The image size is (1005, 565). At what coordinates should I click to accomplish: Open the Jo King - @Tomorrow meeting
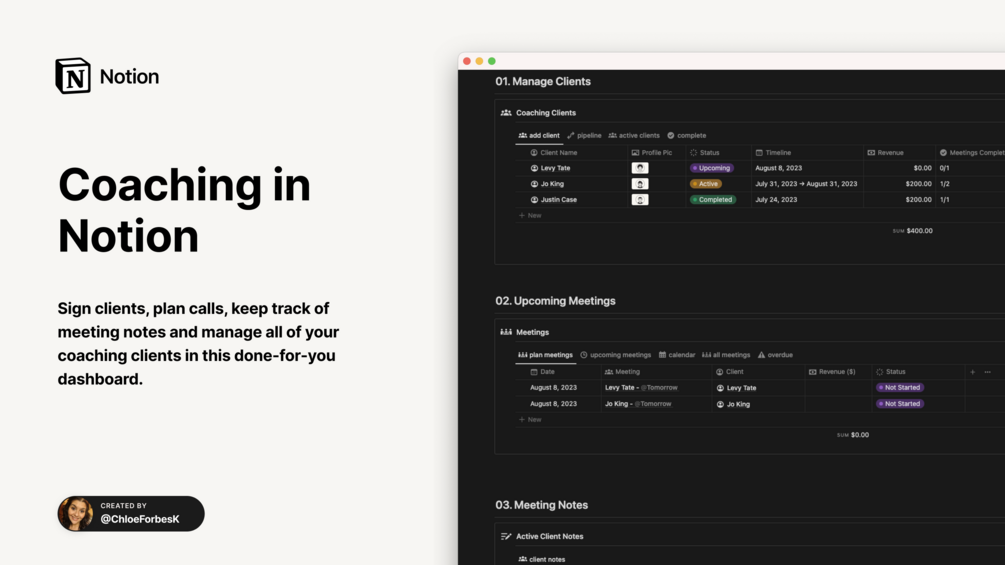638,404
